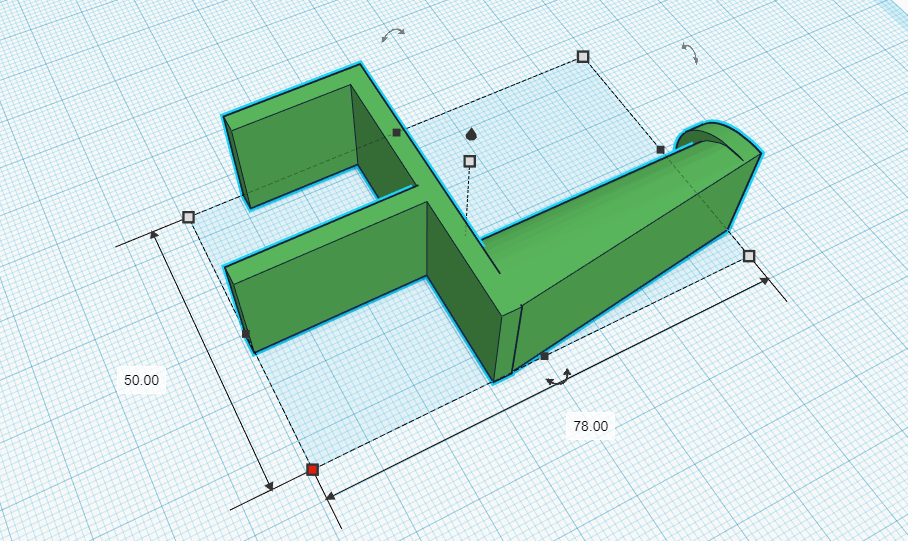Select white corner handle beside the rounded hook end
This screenshot has width=908, height=541.
[749, 256]
